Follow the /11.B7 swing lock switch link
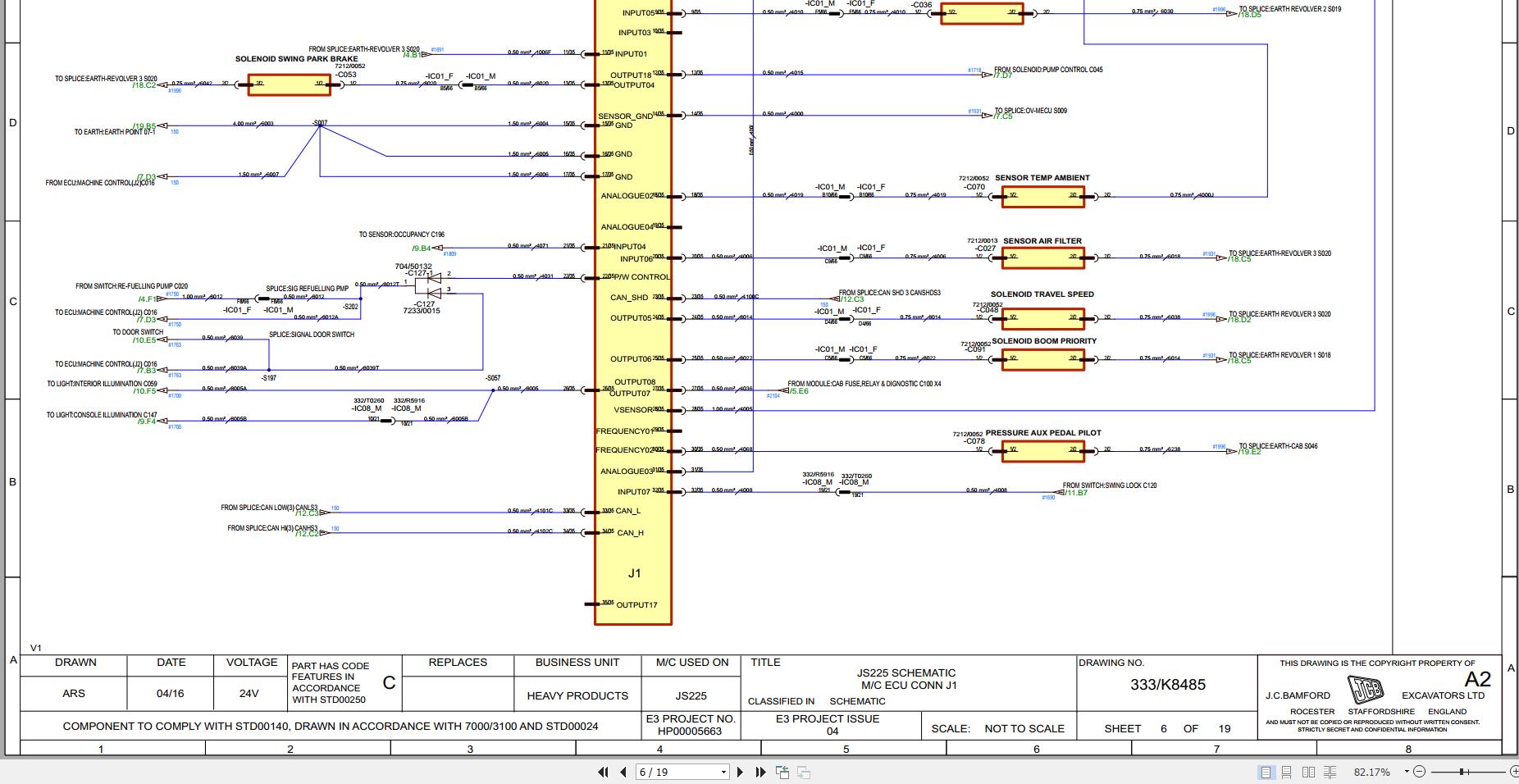 point(1077,493)
